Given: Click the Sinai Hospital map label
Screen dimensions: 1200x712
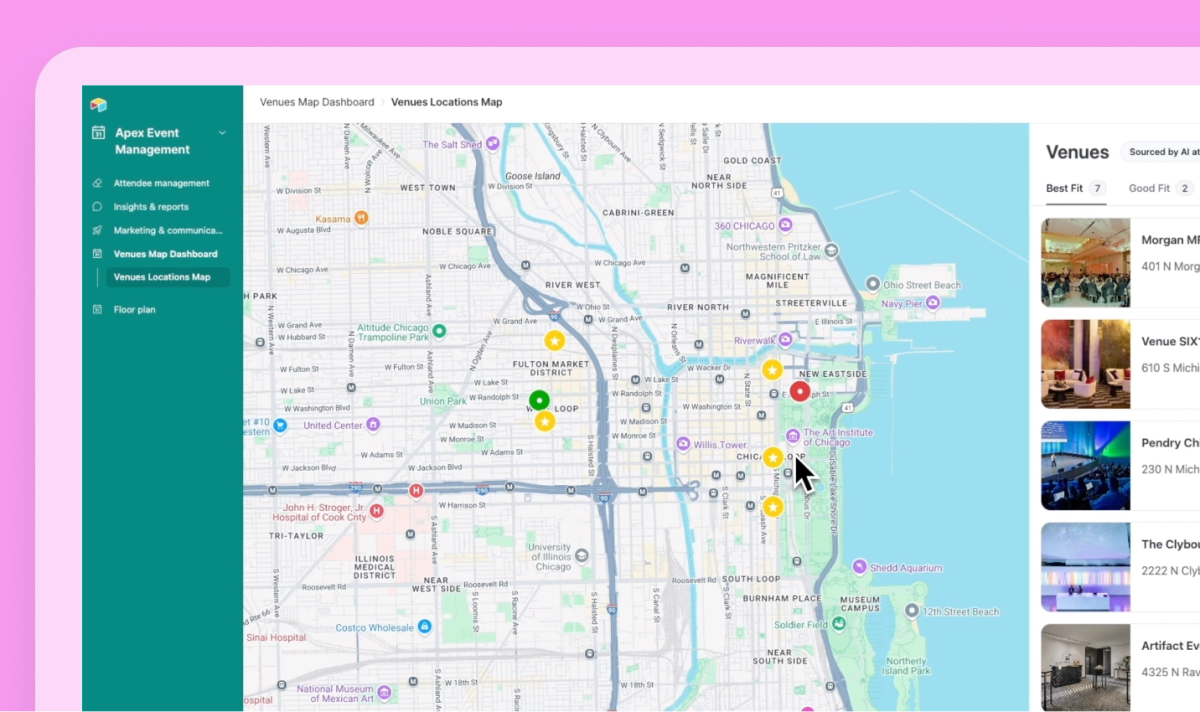Looking at the screenshot, I should [x=275, y=636].
